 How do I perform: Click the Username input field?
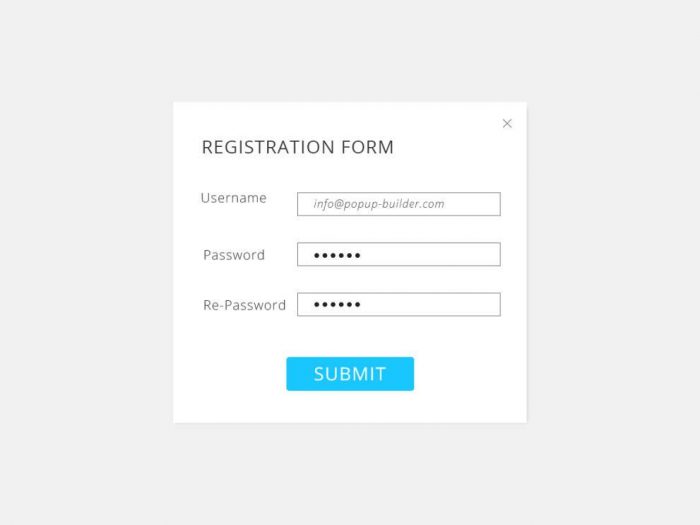click(398, 204)
